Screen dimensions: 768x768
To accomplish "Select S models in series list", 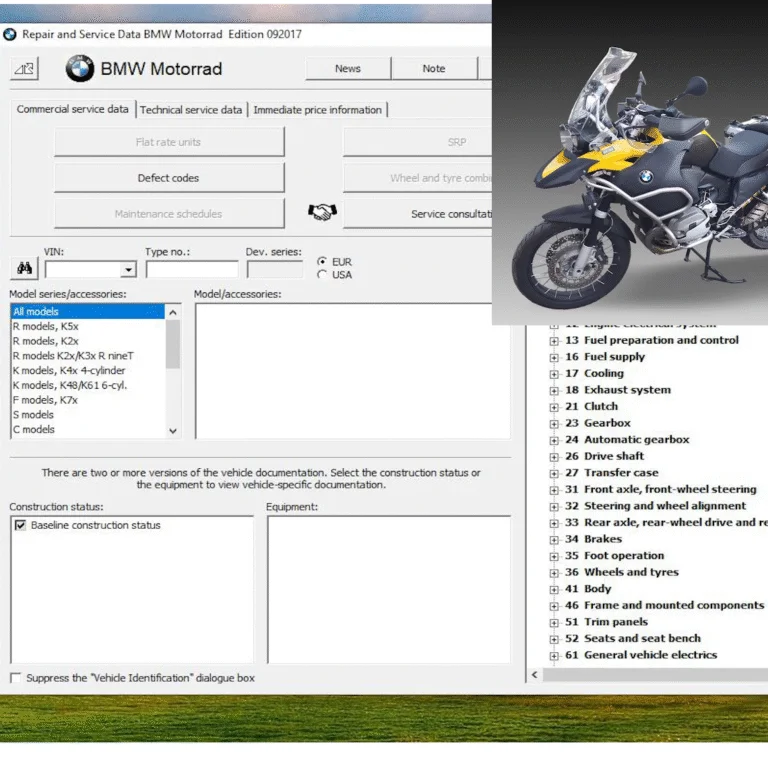I will 88,414.
